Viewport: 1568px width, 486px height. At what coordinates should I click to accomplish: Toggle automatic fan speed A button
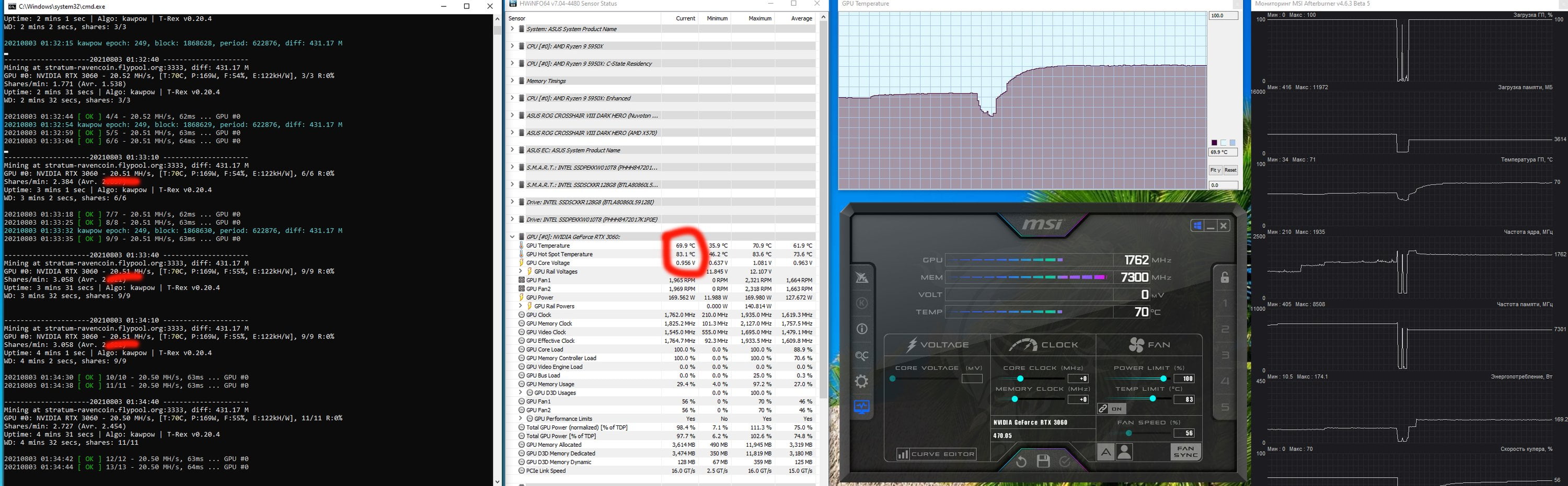coord(1105,452)
